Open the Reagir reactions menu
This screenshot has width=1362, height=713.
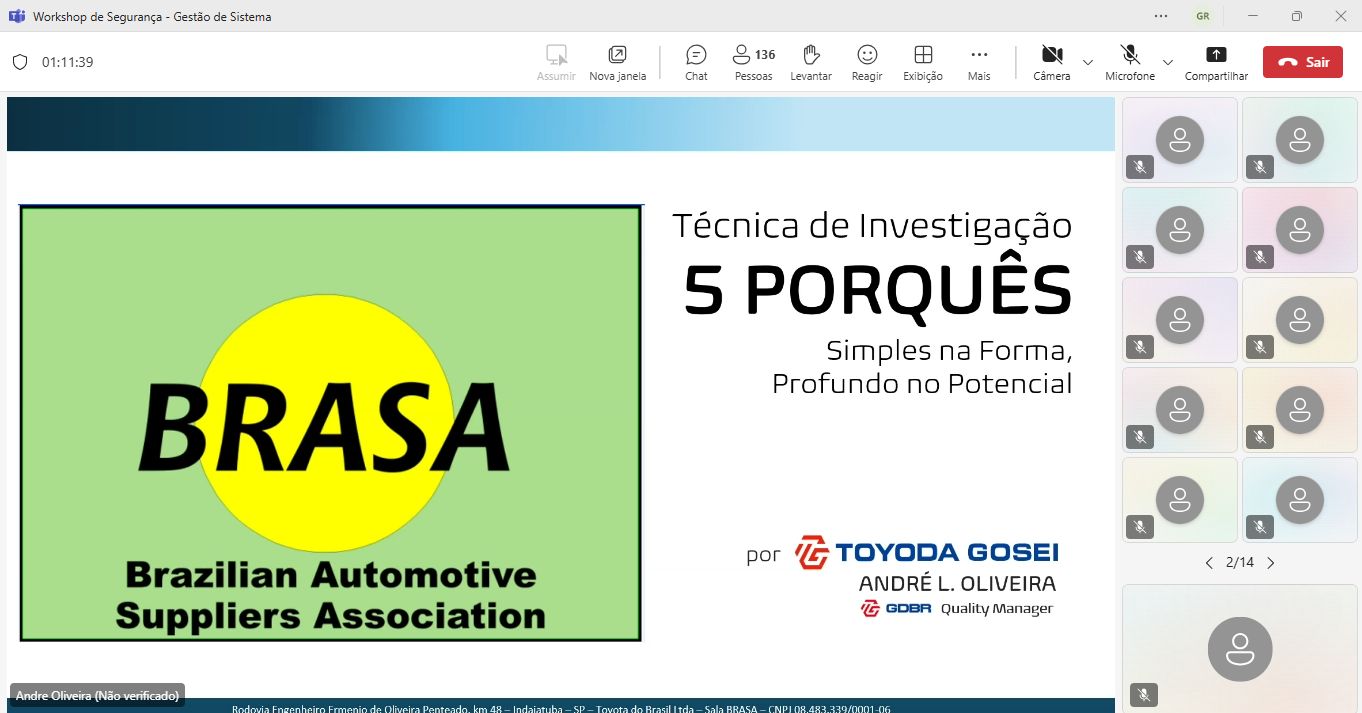(867, 62)
